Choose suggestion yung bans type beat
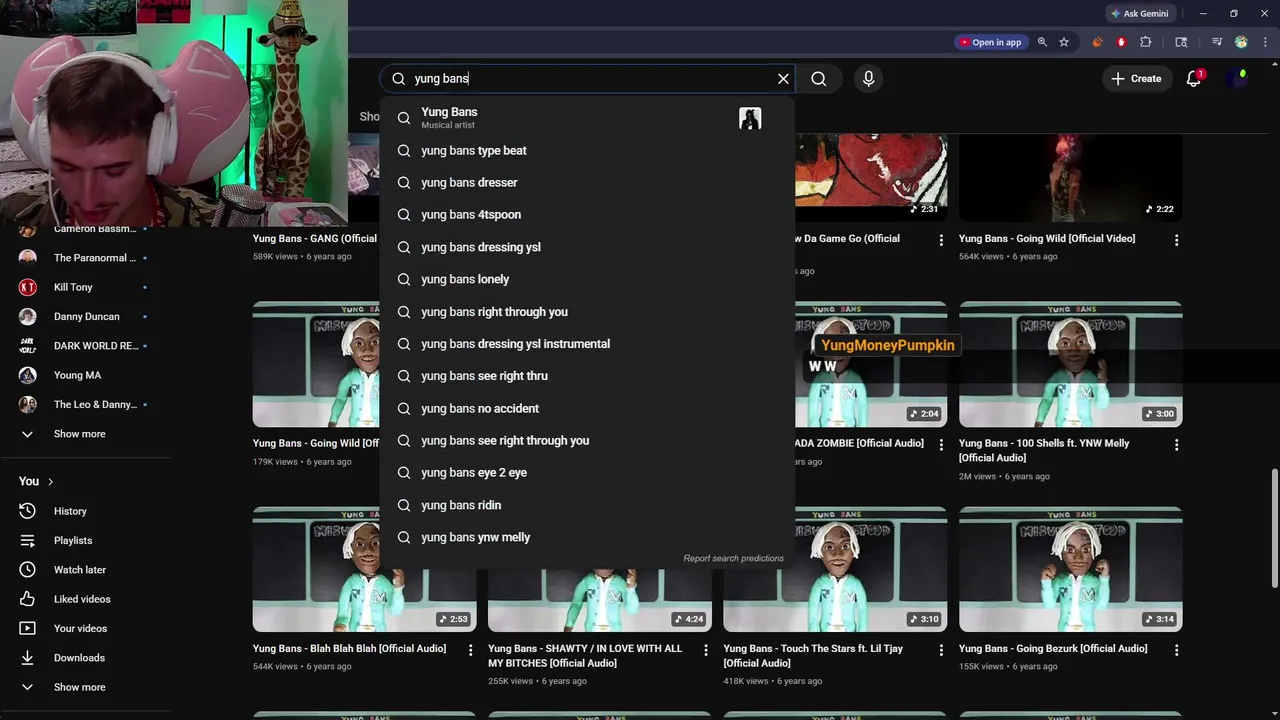1280x720 pixels. pyautogui.click(x=587, y=150)
